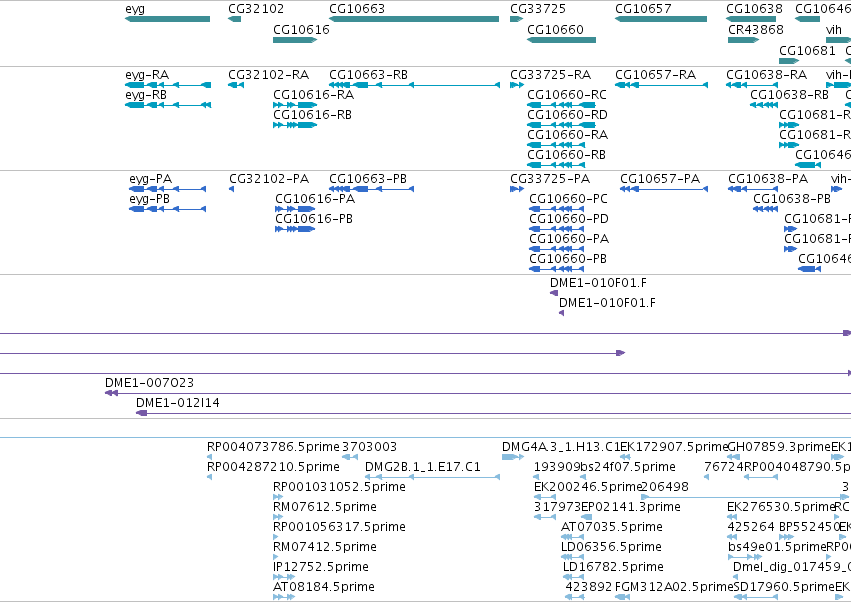Select EST RP001031052.5prime
851x602 pixels.
(339, 487)
